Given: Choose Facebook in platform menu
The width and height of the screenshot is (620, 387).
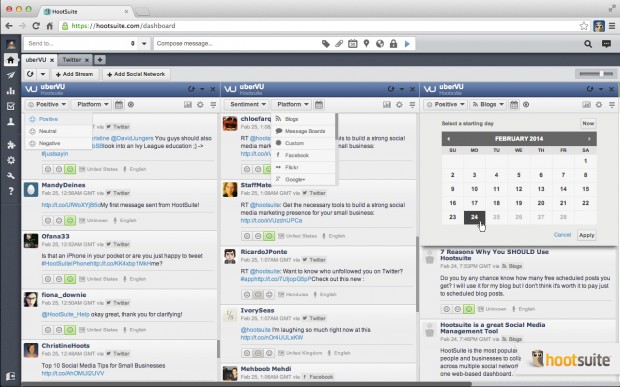Looking at the screenshot, I should tap(303, 155).
